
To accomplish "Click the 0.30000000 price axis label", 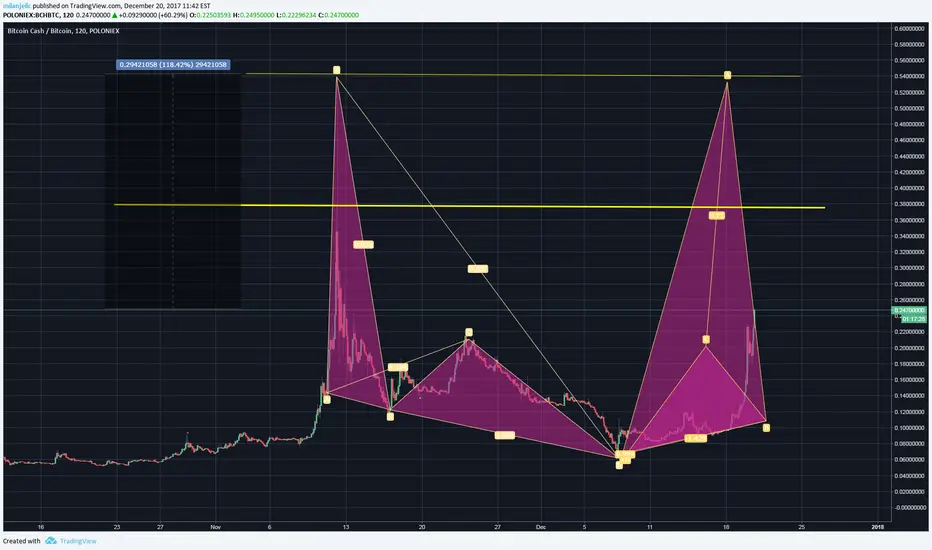I will (x=910, y=268).
